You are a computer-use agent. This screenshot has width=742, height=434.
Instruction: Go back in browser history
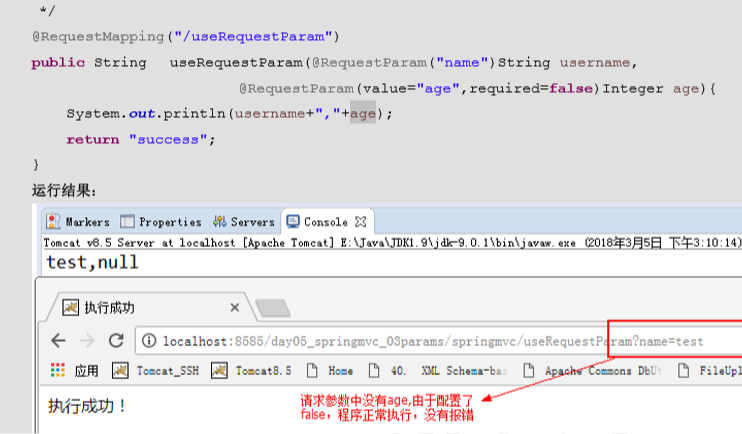(58, 341)
